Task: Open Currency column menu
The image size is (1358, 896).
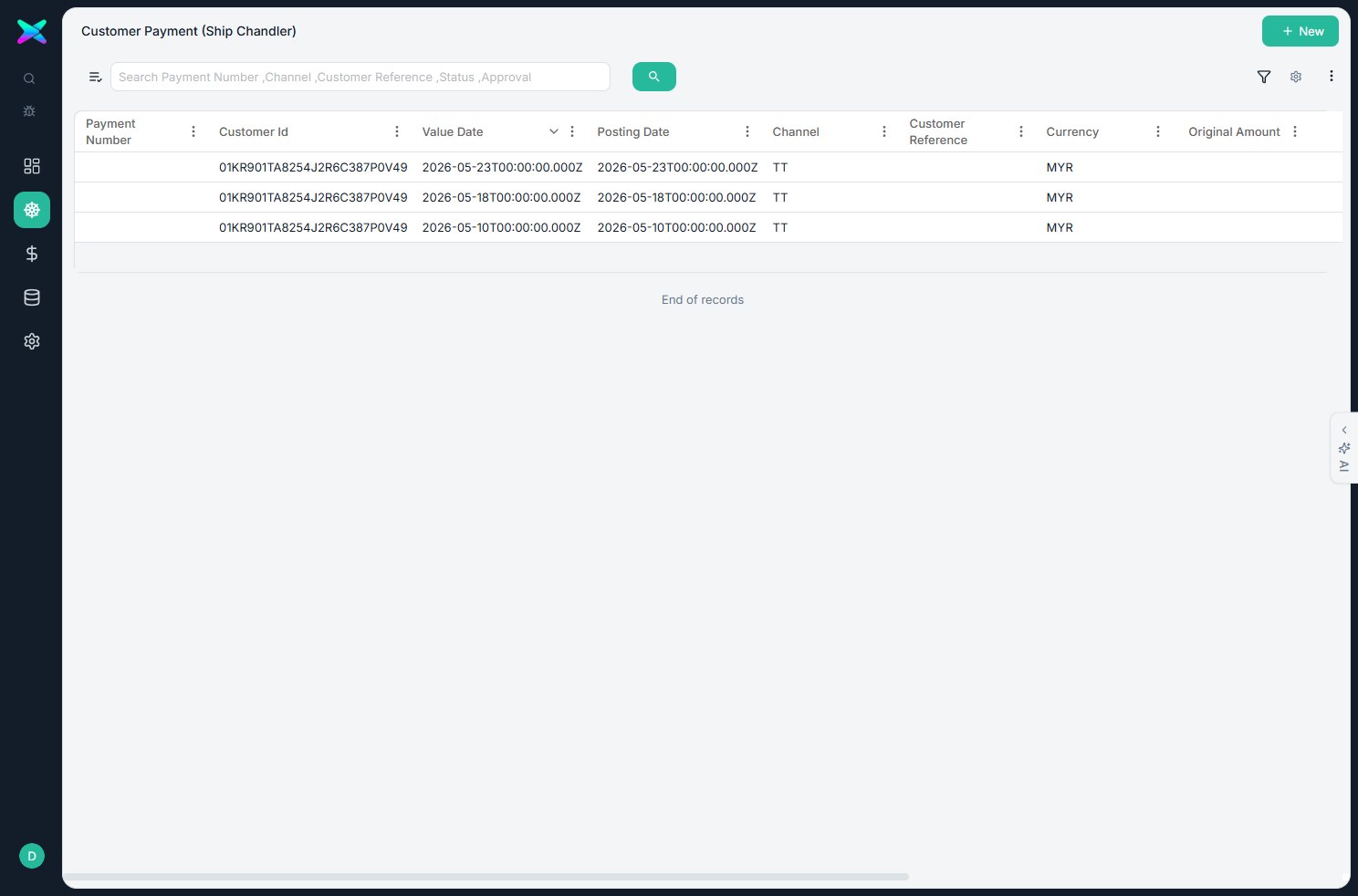Action: [1158, 131]
